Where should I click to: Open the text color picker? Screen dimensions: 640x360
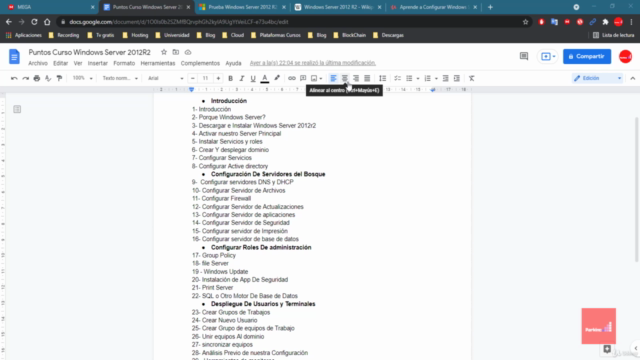tap(265, 78)
